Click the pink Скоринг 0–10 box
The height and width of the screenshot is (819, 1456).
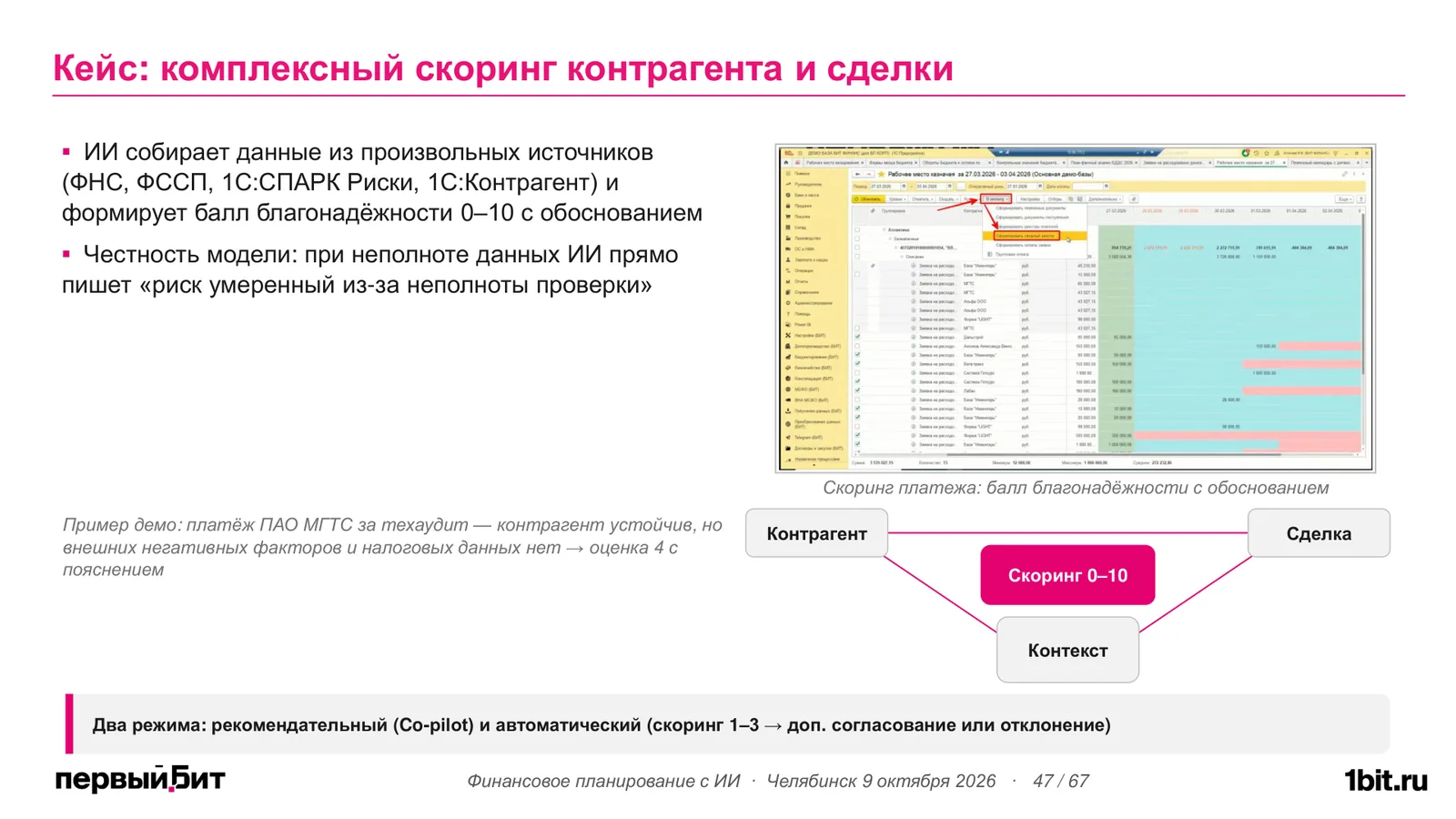pyautogui.click(x=1067, y=575)
